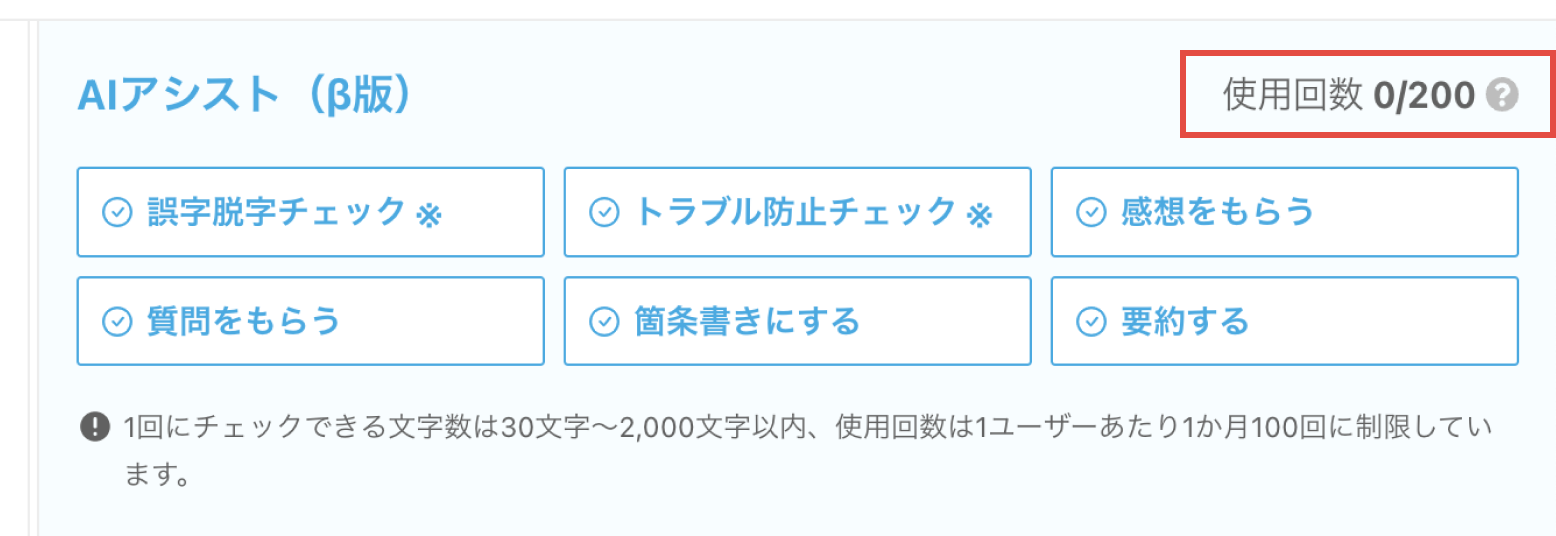Click the check-circle icon in 要約する
Image resolution: width=1556 pixels, height=536 pixels.
(x=1091, y=322)
